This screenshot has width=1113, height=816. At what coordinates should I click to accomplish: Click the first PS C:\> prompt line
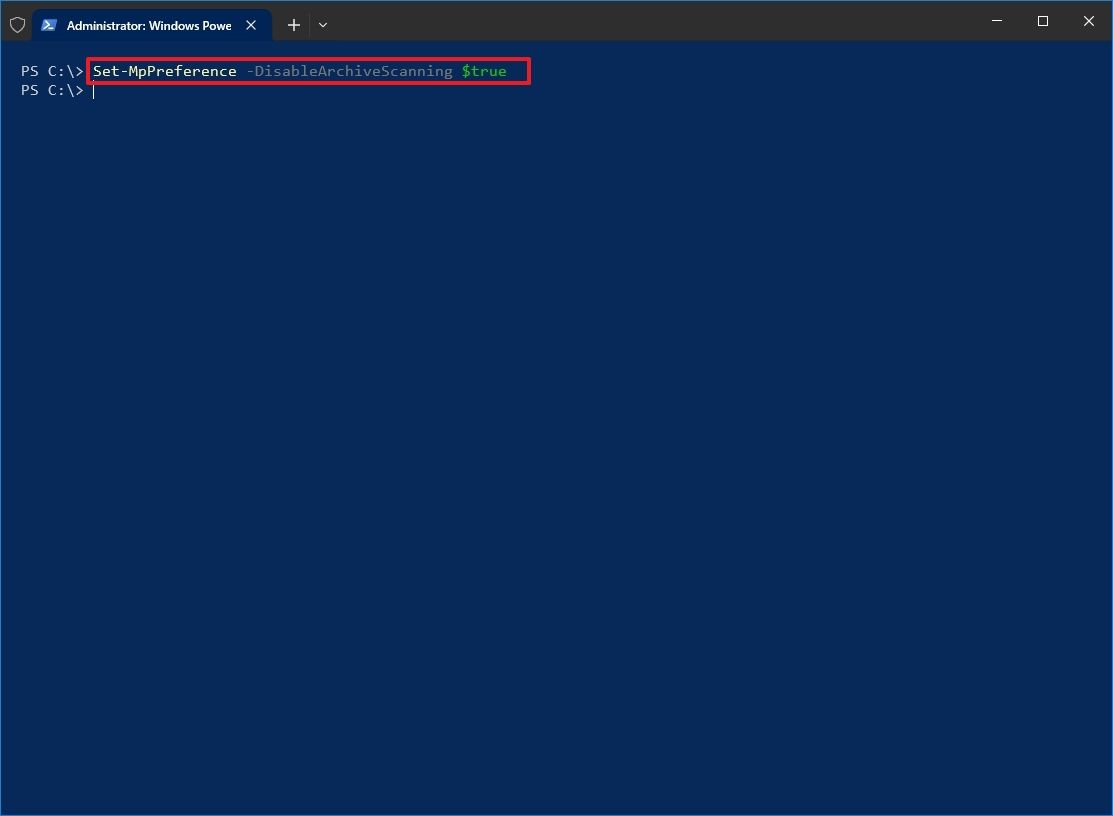click(x=52, y=71)
